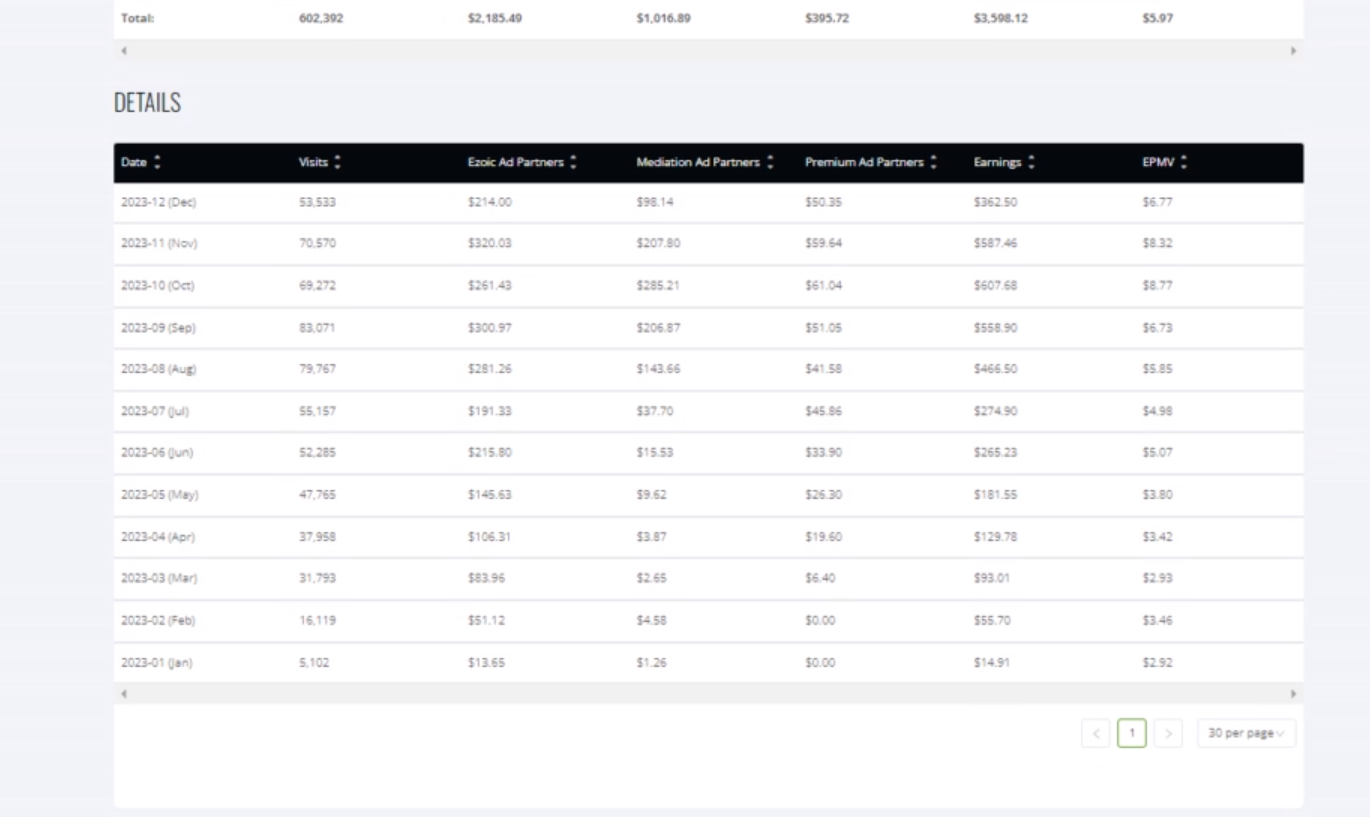Click November earnings value $587.46
Screen dimensions: 1370x817
coord(995,244)
